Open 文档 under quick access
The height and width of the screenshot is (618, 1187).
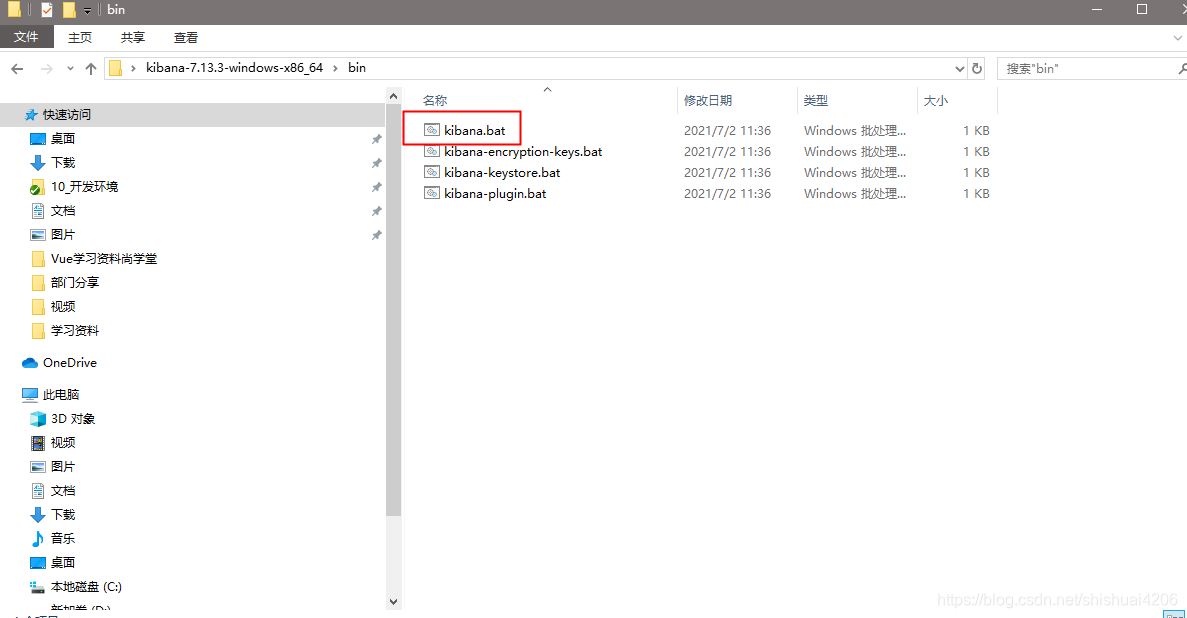(x=63, y=211)
